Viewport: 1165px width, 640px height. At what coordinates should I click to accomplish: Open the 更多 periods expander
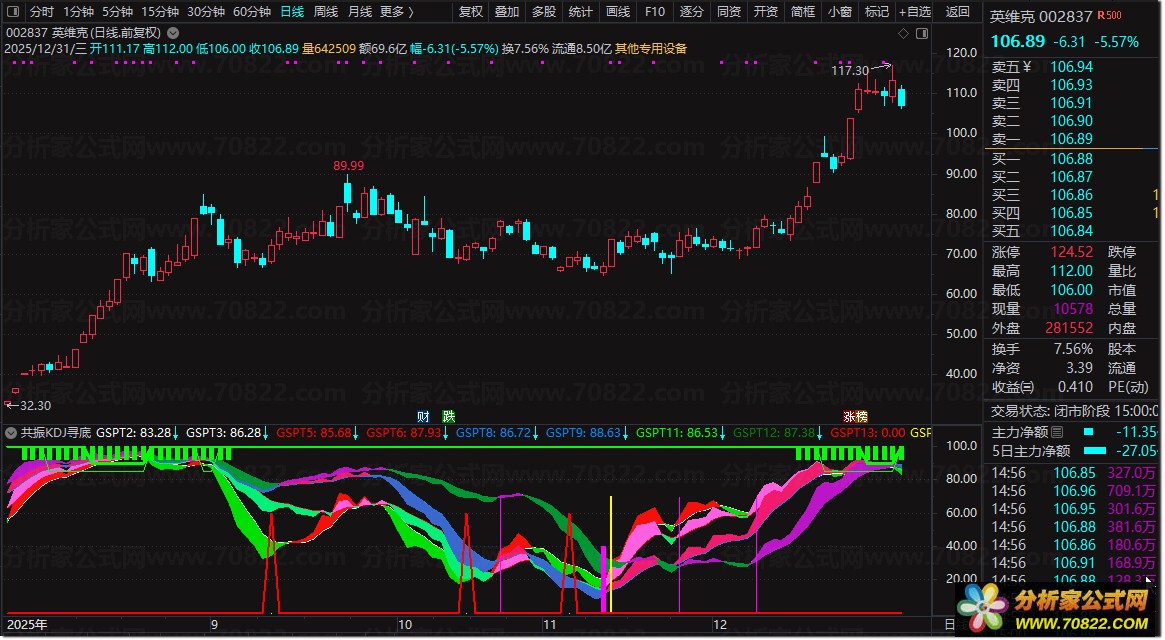pos(397,11)
